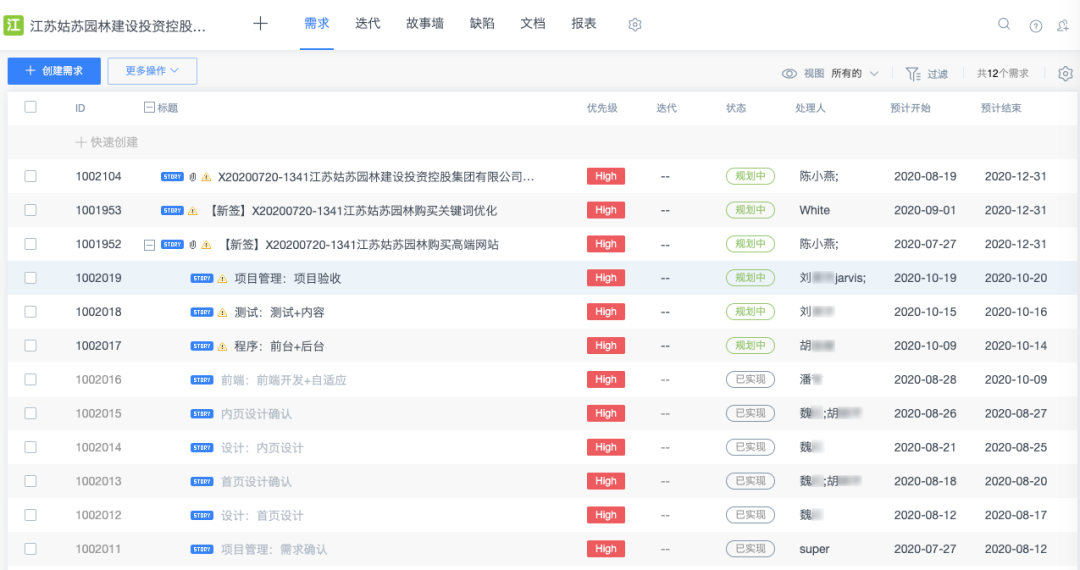This screenshot has height=570, width=1080.
Task: Open 规划中 status dropdown in row 1002104
Action: click(x=750, y=176)
